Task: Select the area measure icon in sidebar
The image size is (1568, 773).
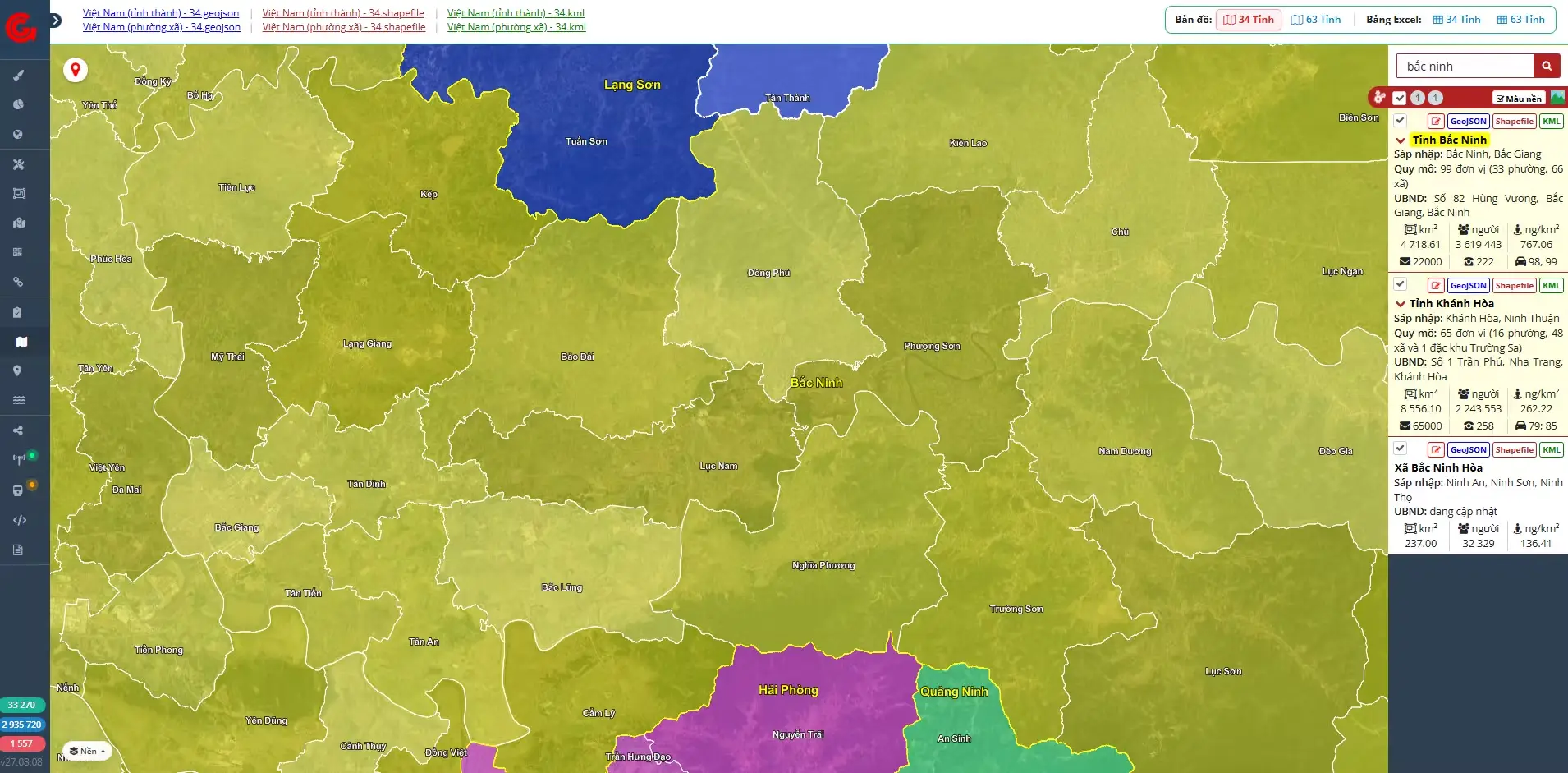Action: click(18, 194)
